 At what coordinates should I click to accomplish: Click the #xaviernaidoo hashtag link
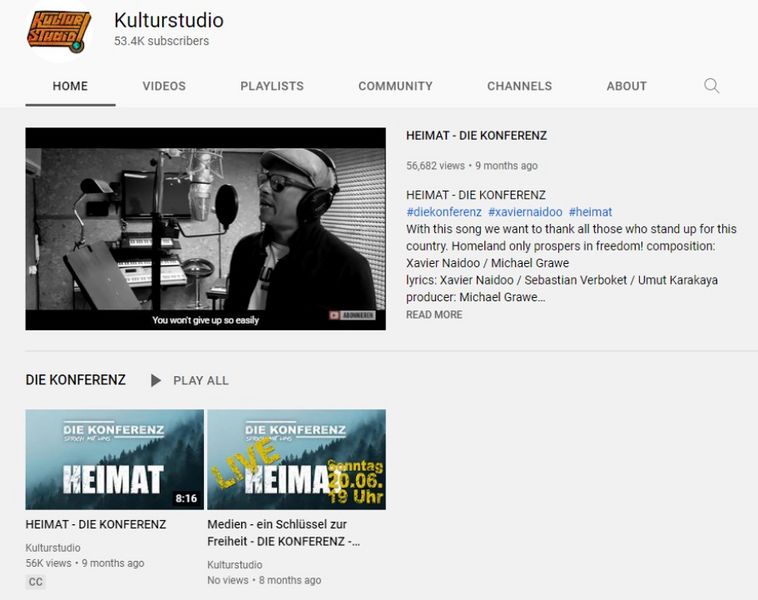(x=525, y=212)
